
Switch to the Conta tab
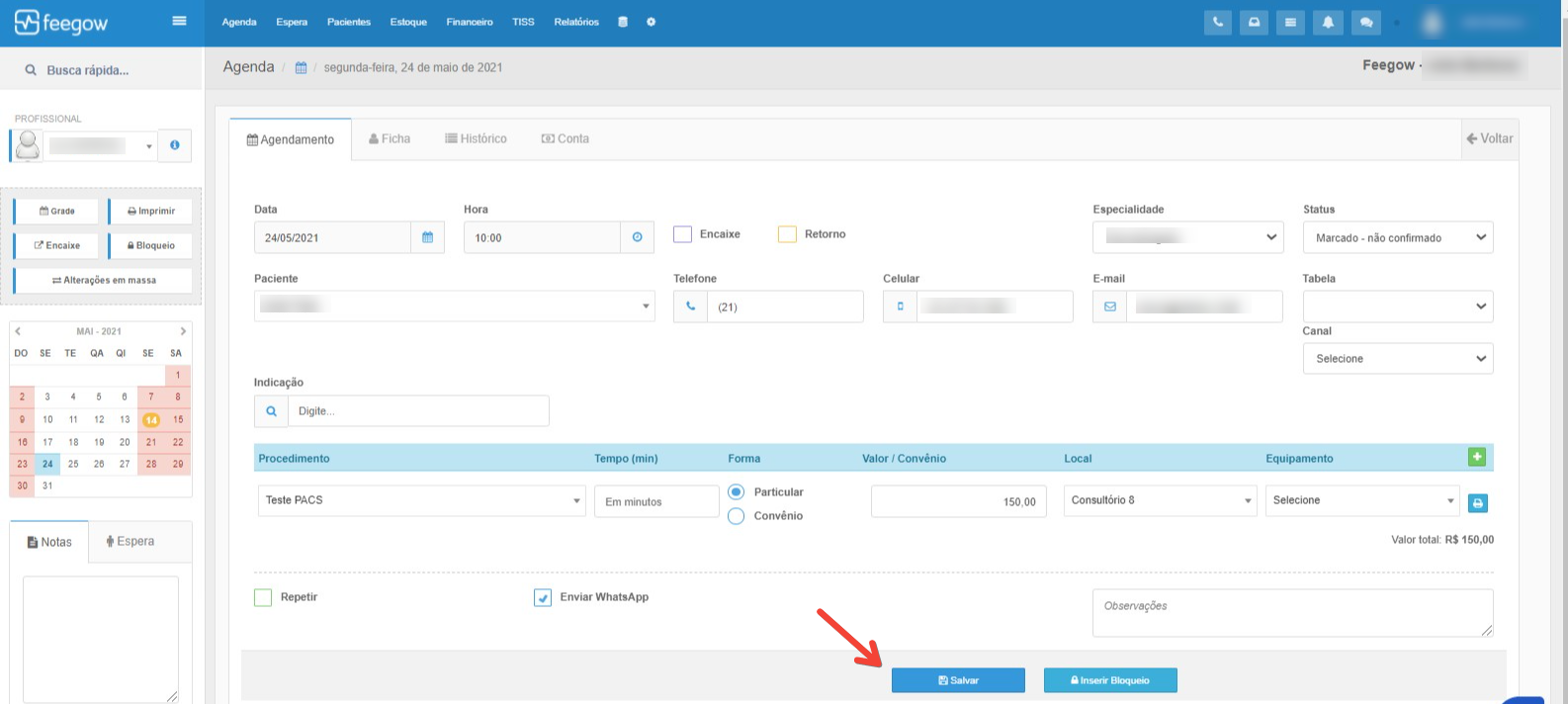pos(566,138)
